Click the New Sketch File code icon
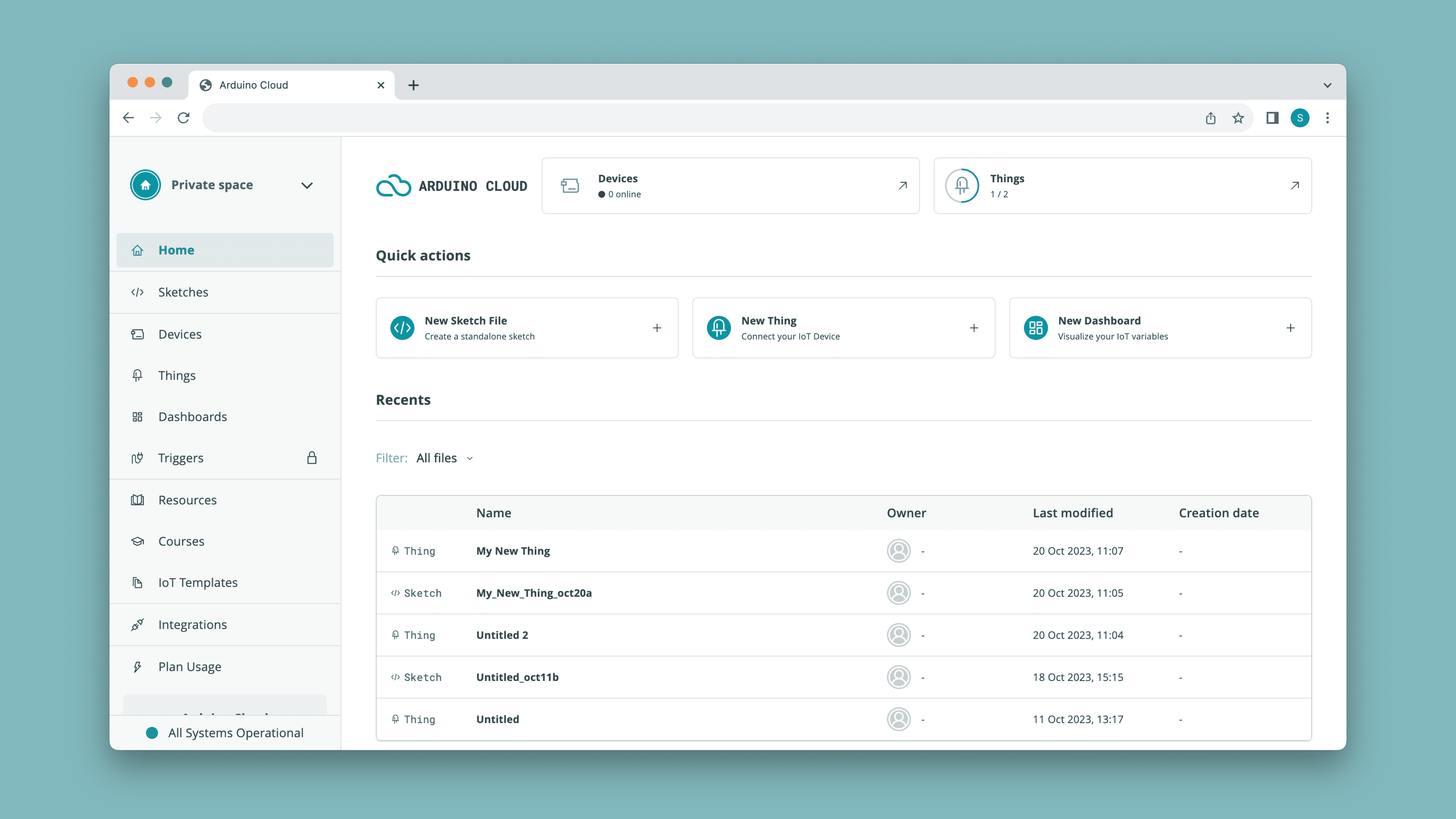This screenshot has width=1456, height=819. 402,328
